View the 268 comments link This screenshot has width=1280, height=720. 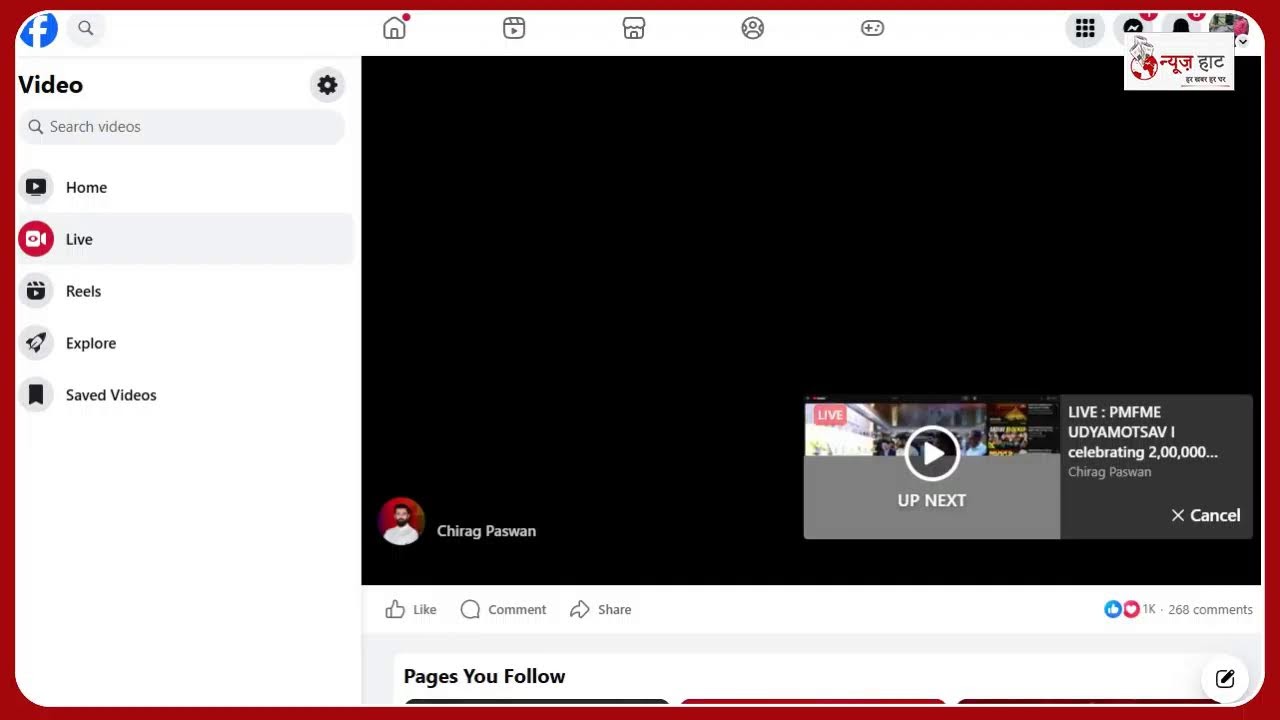[1210, 609]
